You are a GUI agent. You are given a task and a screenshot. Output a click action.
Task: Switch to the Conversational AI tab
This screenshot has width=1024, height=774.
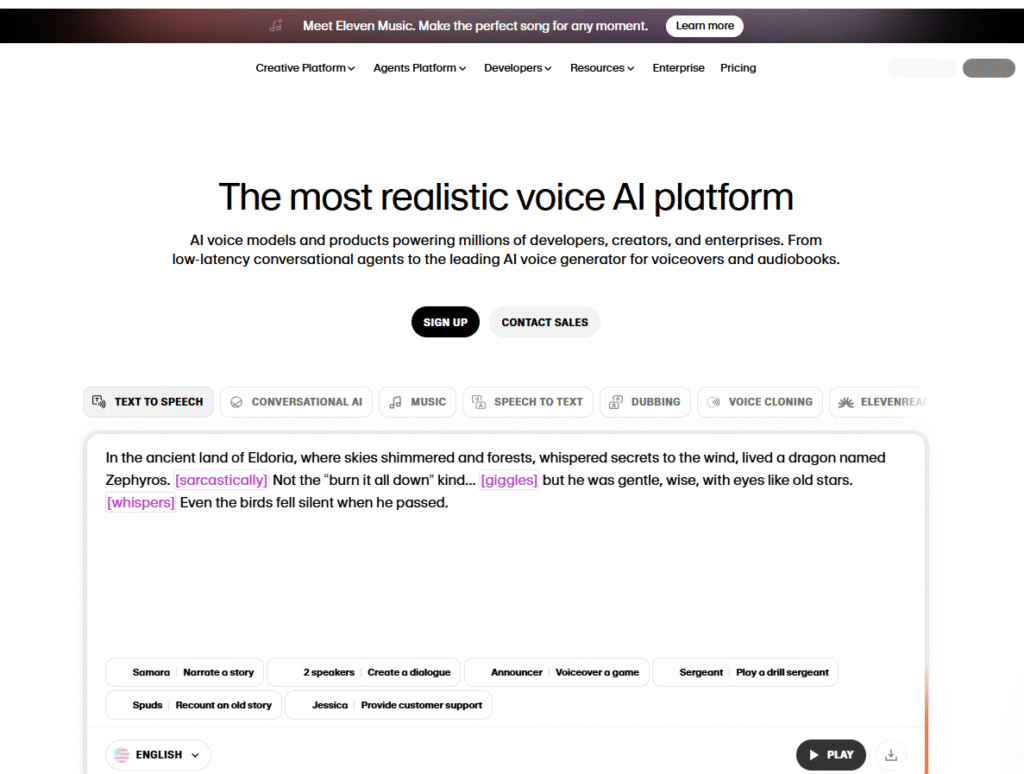pos(296,402)
